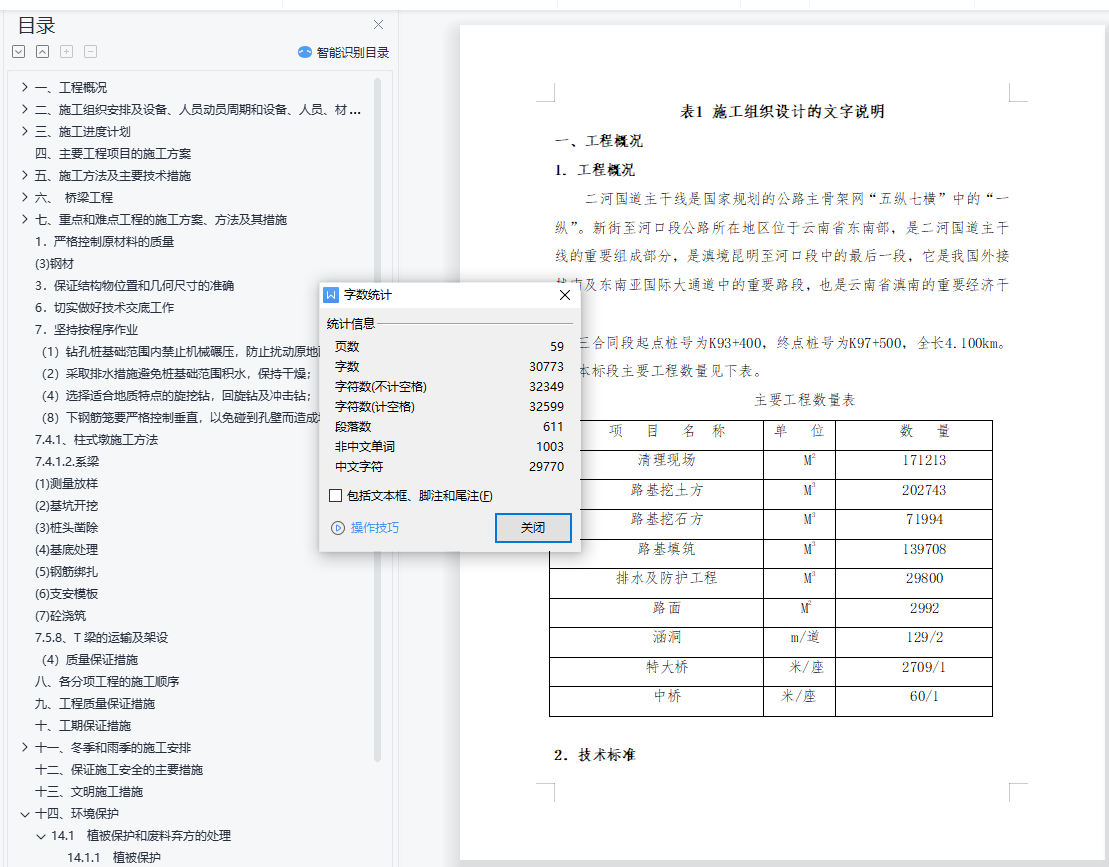The height and width of the screenshot is (867, 1109).
Task: Jump to 九、工程质量保证措施 heading
Action: pos(95,703)
